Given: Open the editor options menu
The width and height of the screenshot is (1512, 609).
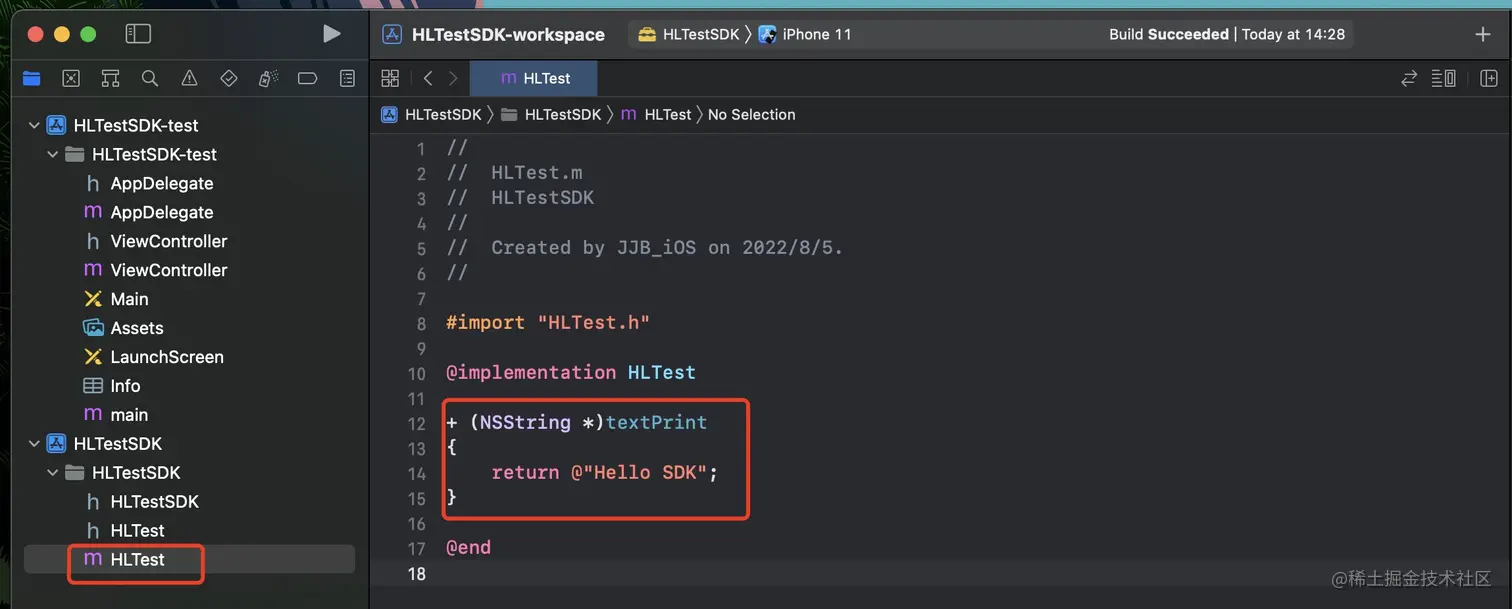Looking at the screenshot, I should 1443,78.
